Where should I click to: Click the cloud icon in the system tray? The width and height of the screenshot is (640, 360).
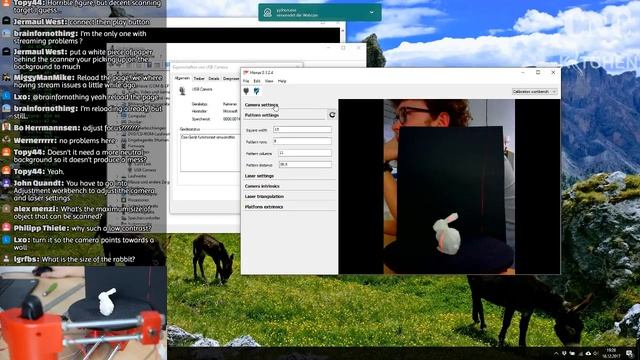588,353
